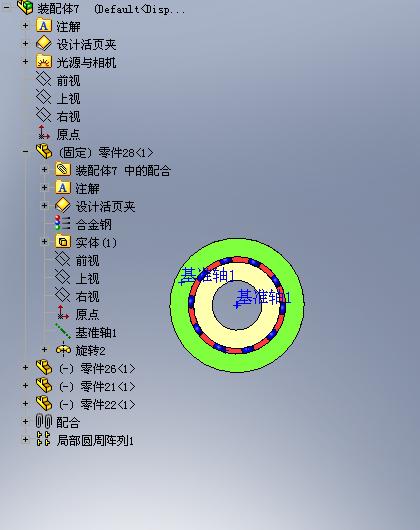
Task: Expand the 实体(1) solid bodies folder
Action: point(44,241)
